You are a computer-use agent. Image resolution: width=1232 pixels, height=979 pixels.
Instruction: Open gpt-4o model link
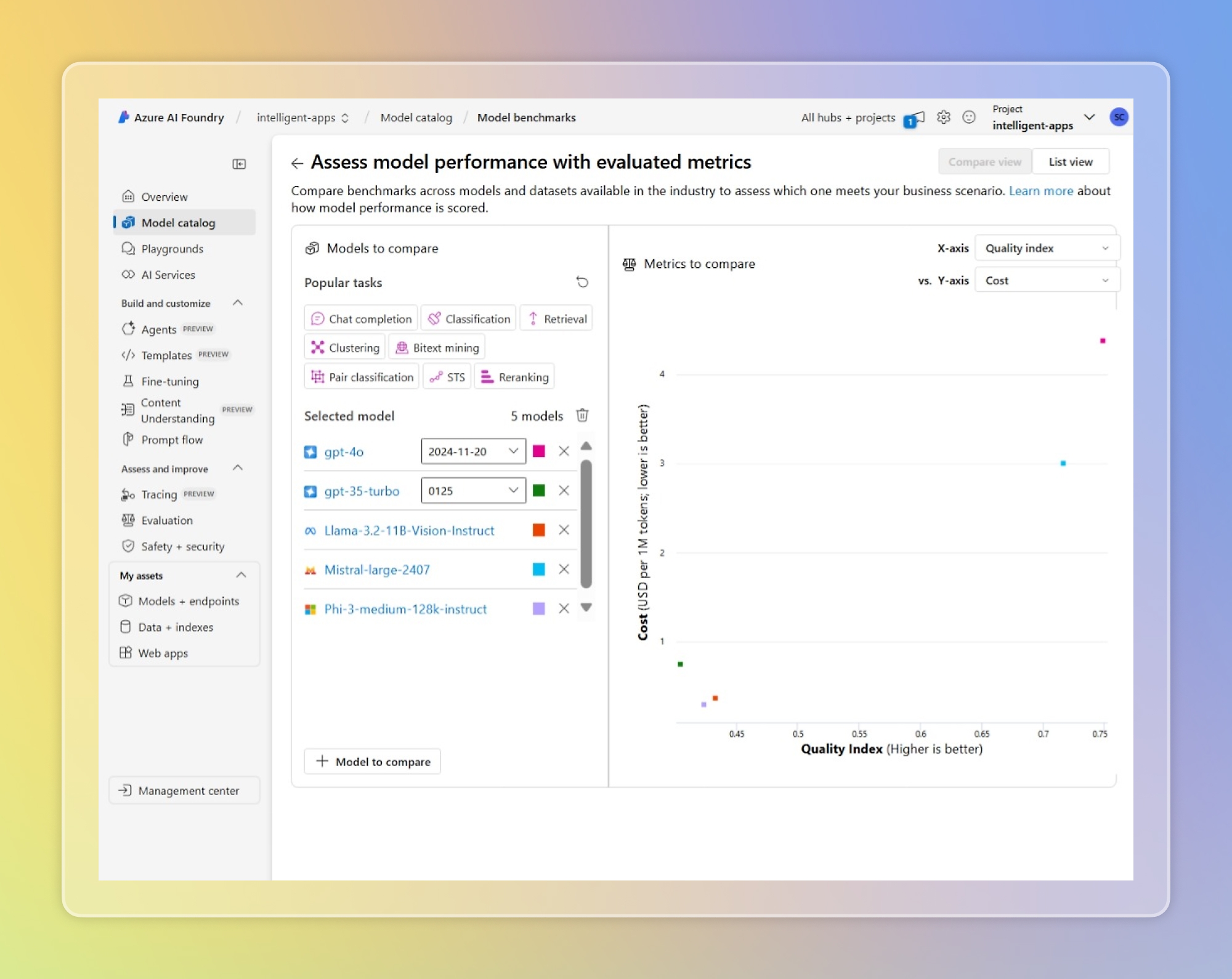[x=344, y=452]
